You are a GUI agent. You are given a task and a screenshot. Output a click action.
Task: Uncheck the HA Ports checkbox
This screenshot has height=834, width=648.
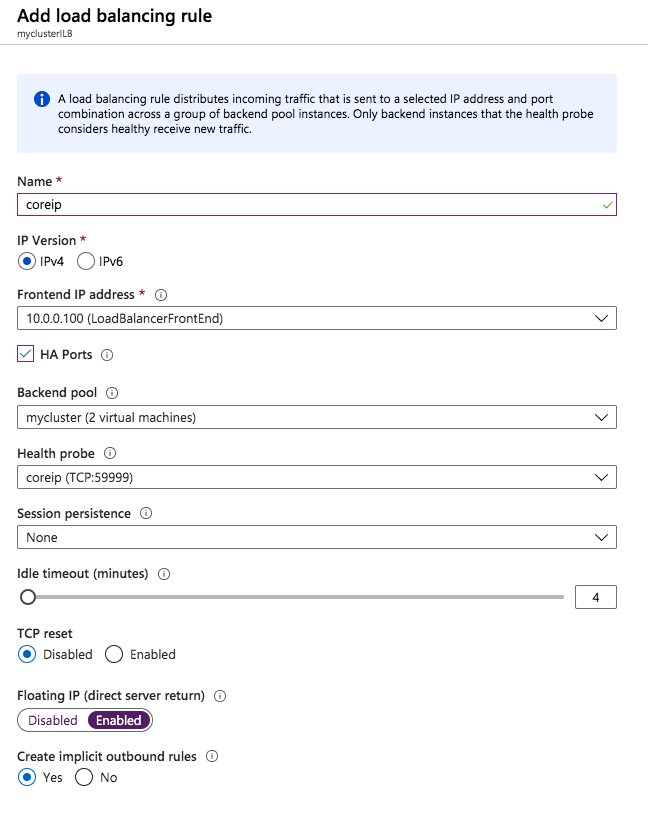coord(26,354)
